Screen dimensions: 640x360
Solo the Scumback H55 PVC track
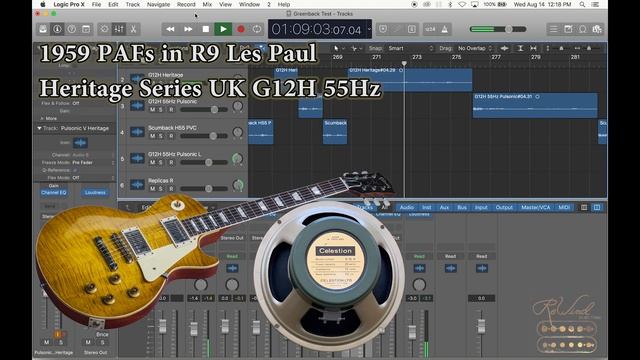(x=161, y=136)
